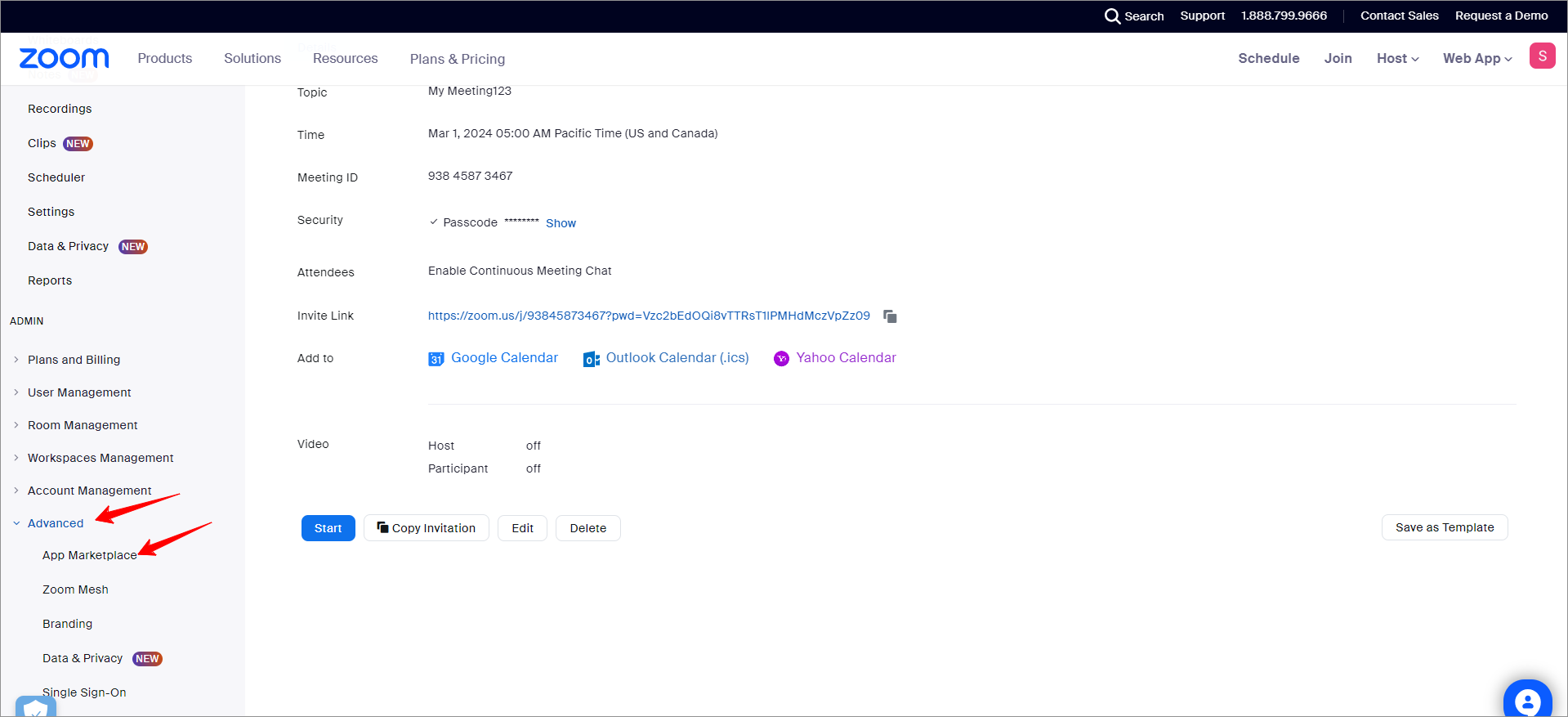Open the Web App dropdown
This screenshot has height=717, width=1568.
click(1477, 58)
